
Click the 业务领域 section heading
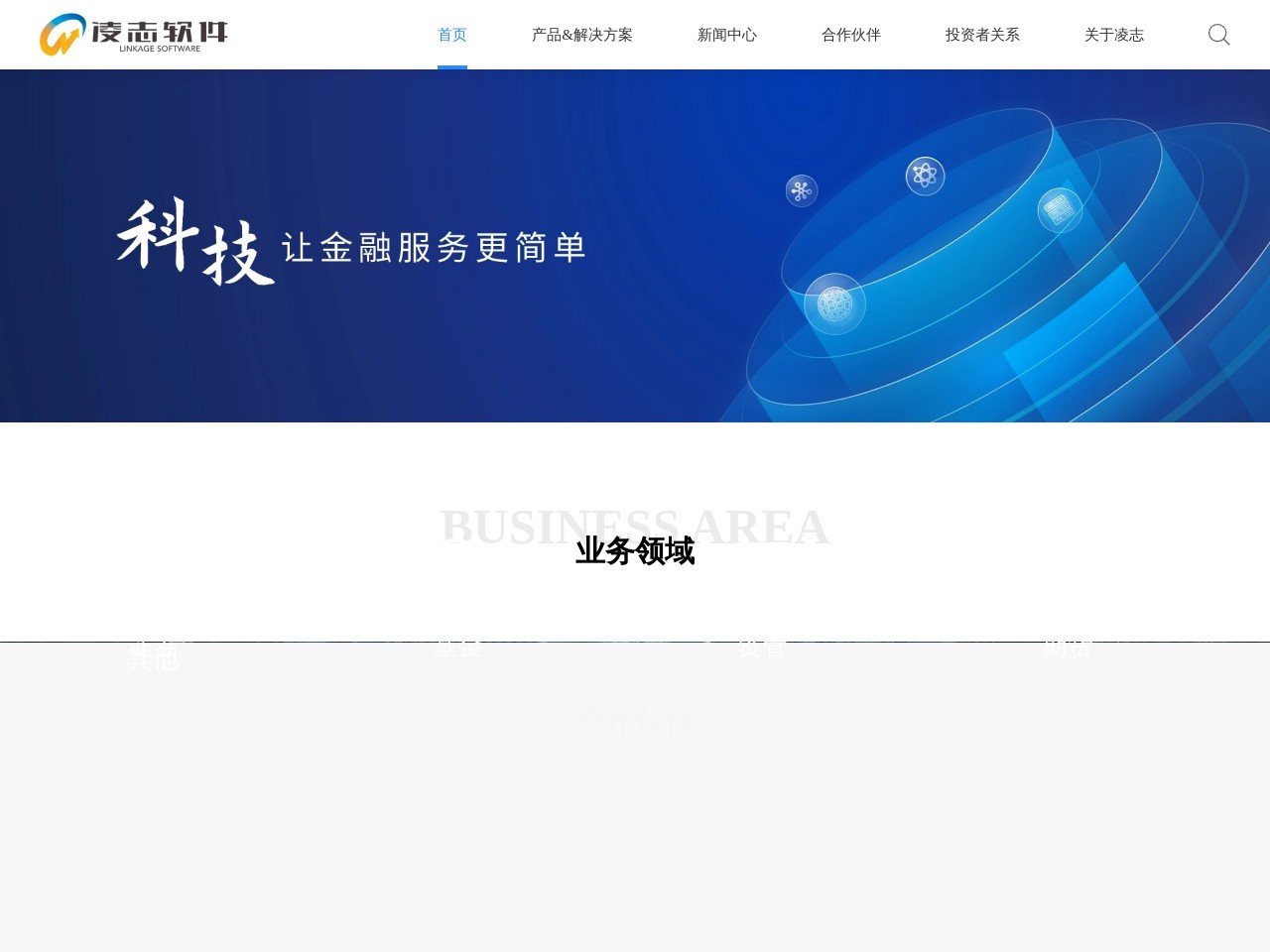(x=634, y=551)
